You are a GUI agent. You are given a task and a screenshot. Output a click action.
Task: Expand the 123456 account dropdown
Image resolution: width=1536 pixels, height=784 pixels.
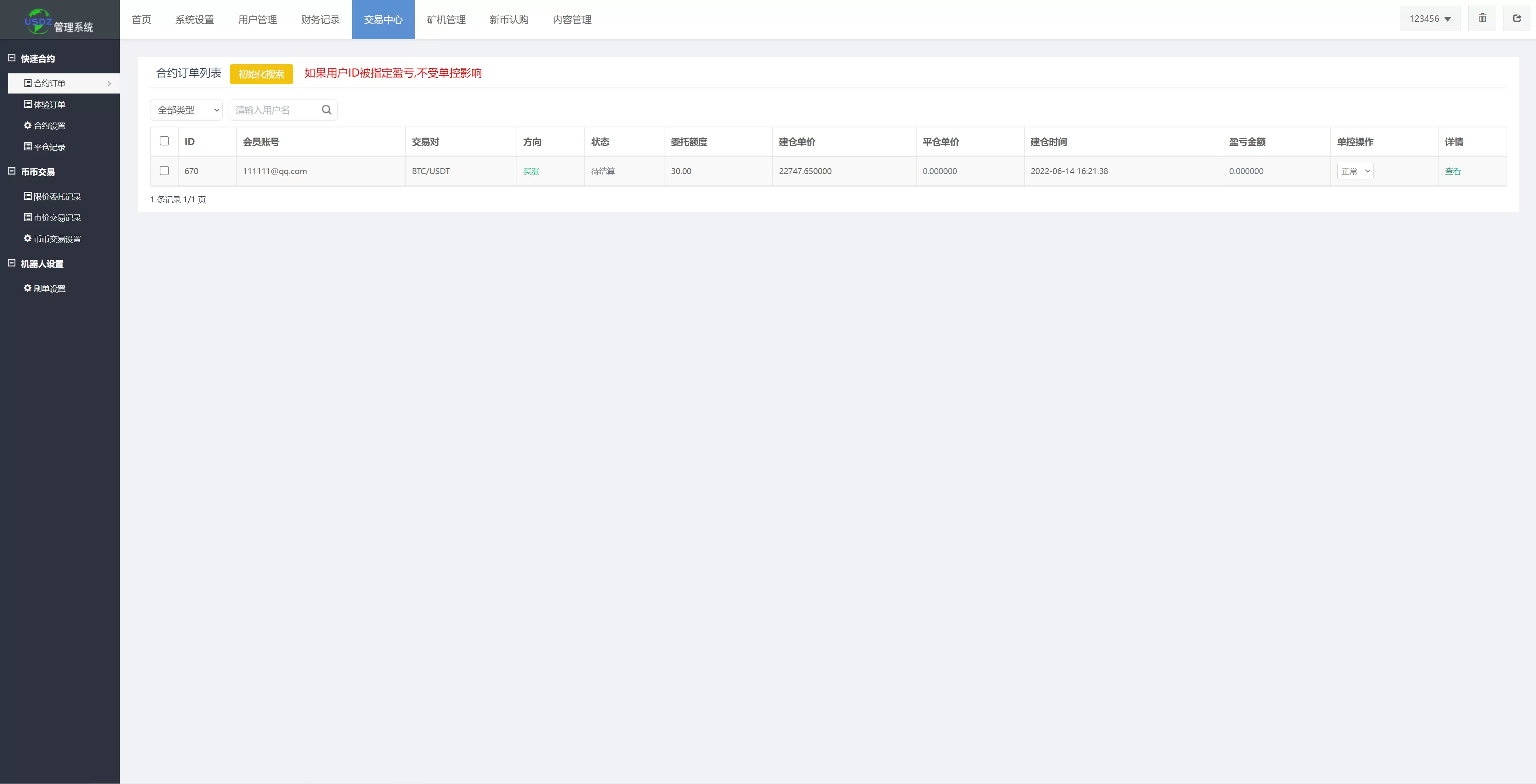(1429, 19)
